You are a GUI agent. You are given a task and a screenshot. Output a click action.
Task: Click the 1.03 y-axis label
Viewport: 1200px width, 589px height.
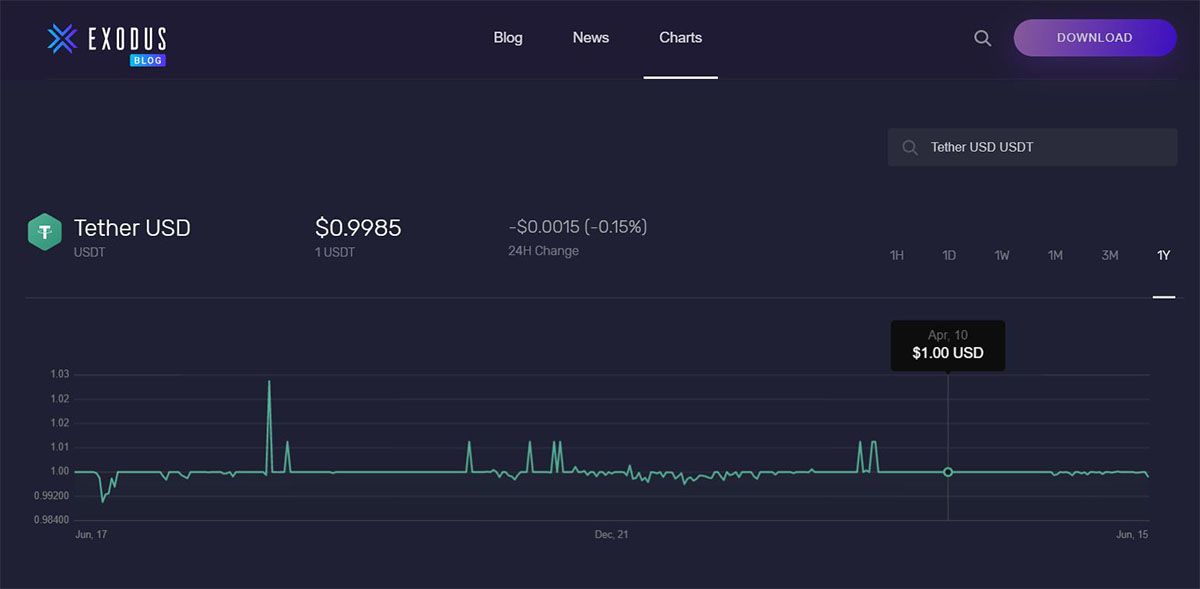pos(60,374)
